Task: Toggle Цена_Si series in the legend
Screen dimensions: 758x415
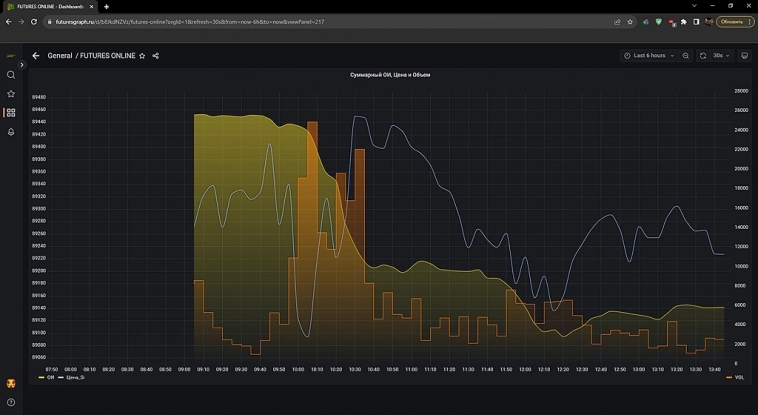Action: click(77, 378)
